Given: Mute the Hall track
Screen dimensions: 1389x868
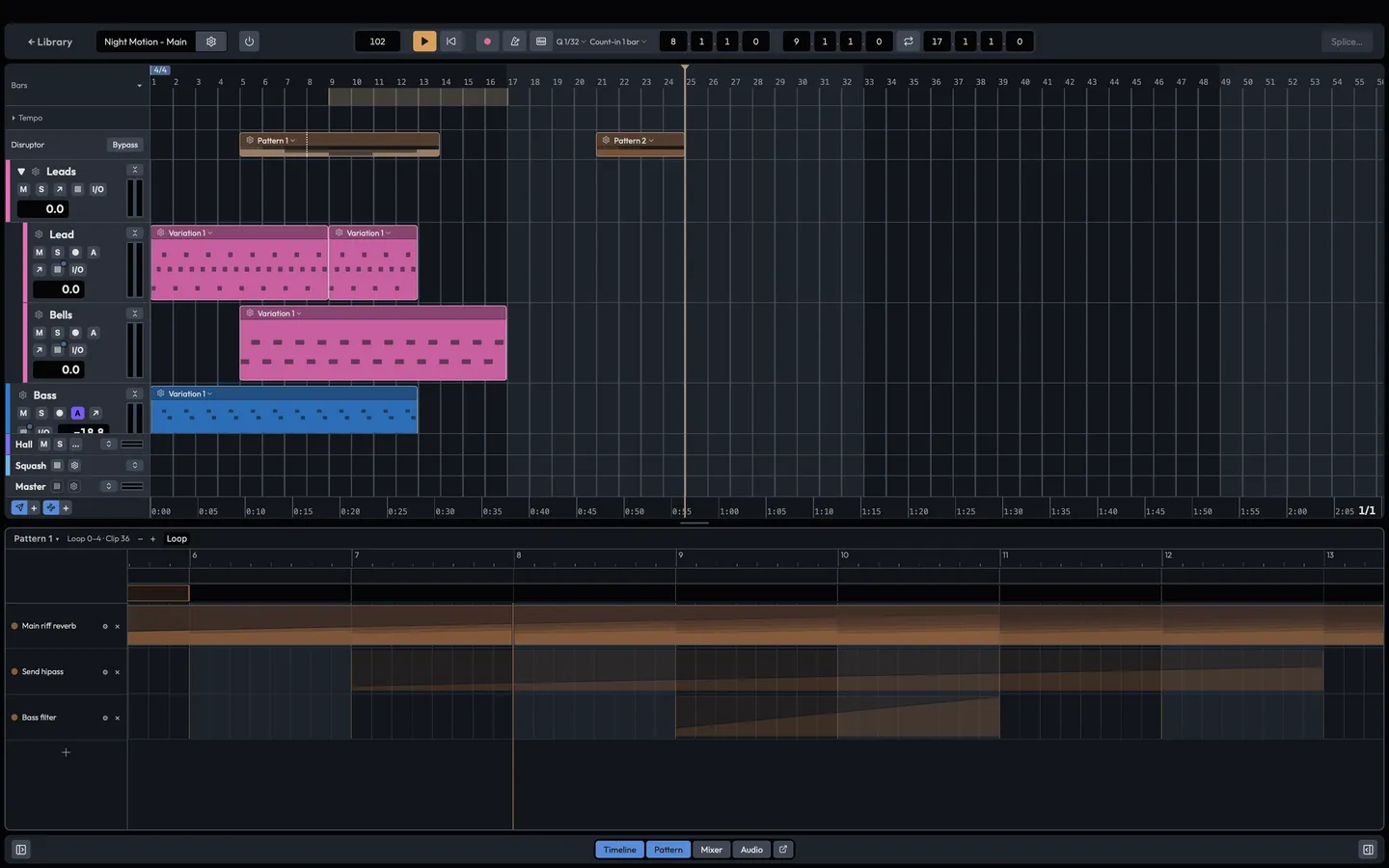Looking at the screenshot, I should click(x=43, y=445).
